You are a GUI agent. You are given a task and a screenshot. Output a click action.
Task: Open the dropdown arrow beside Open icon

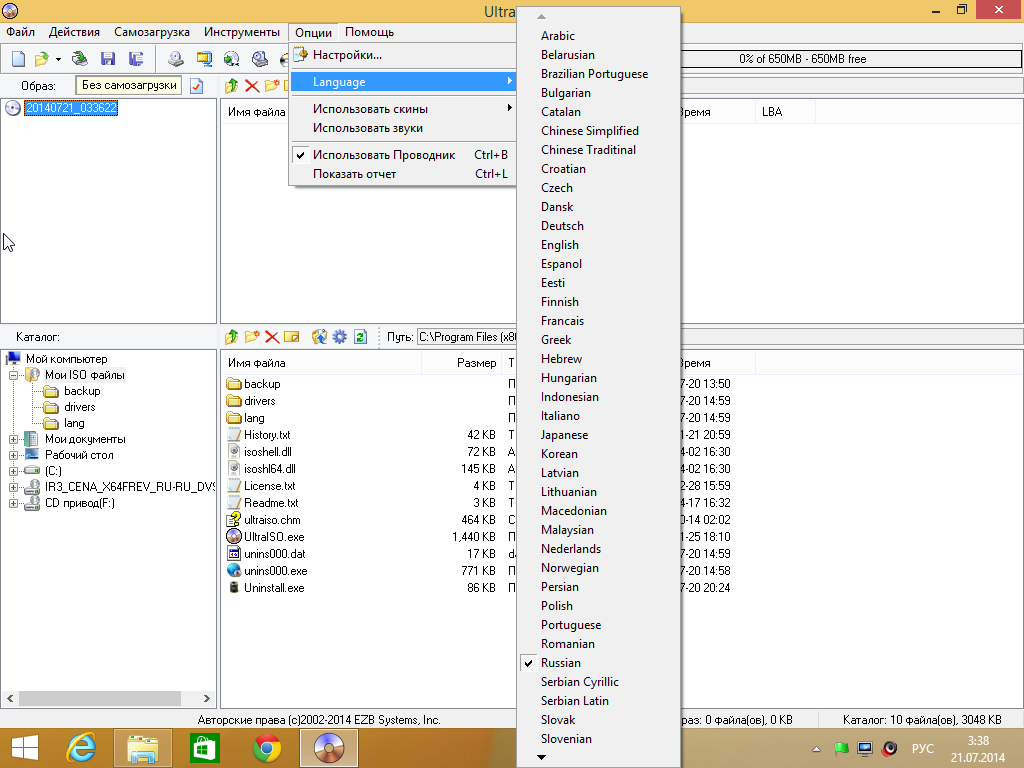(x=58, y=59)
